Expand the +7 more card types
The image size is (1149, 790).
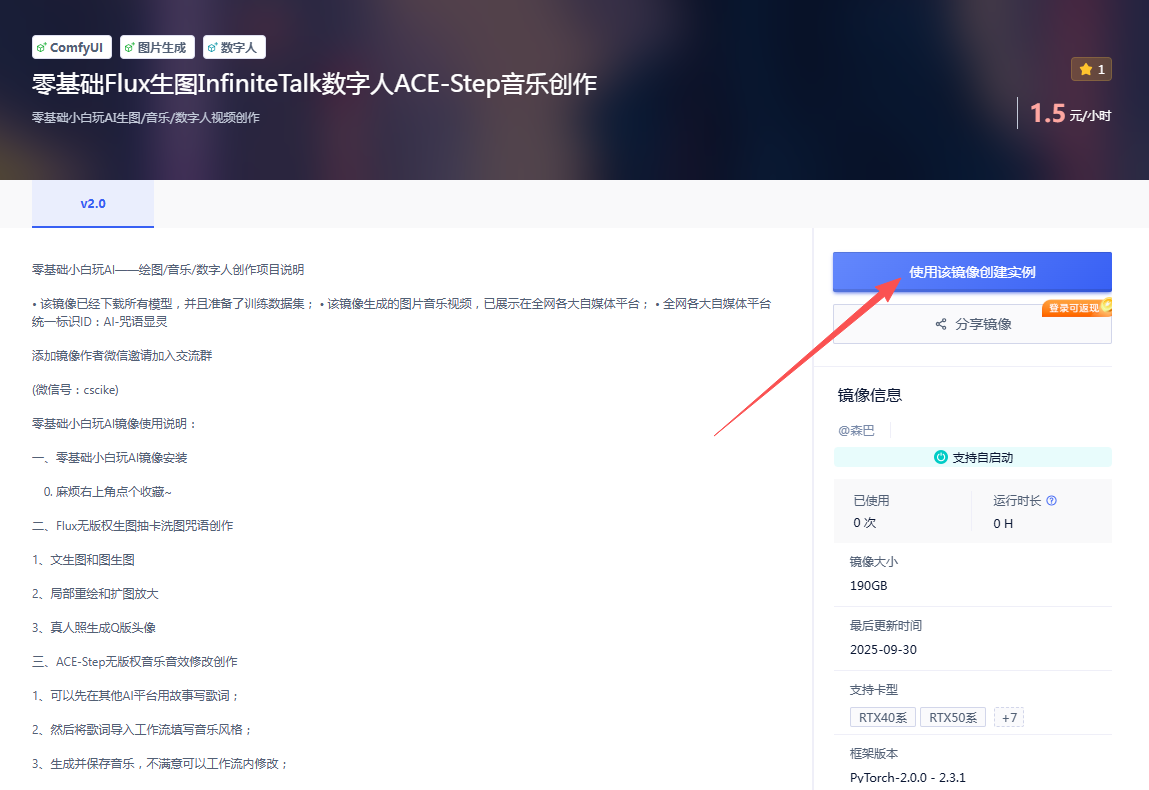1009,717
